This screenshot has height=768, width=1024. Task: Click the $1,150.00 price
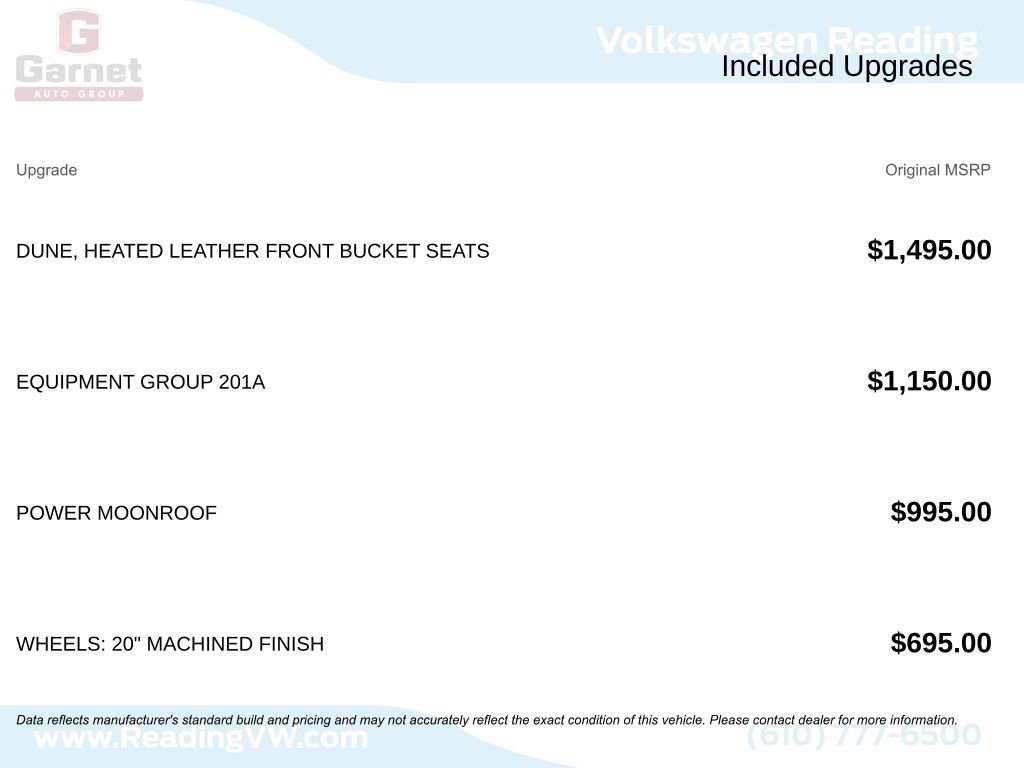[929, 381]
